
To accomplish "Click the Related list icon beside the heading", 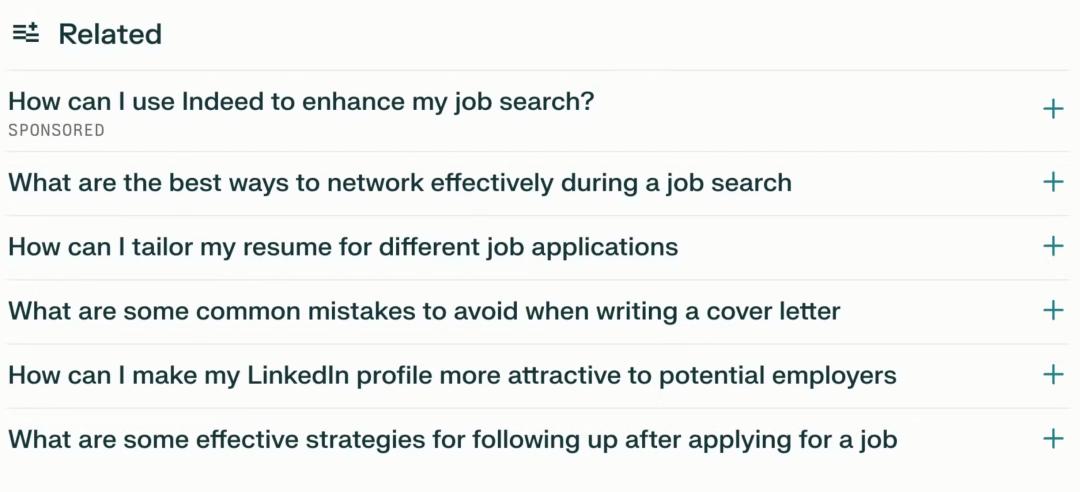I will click(26, 33).
